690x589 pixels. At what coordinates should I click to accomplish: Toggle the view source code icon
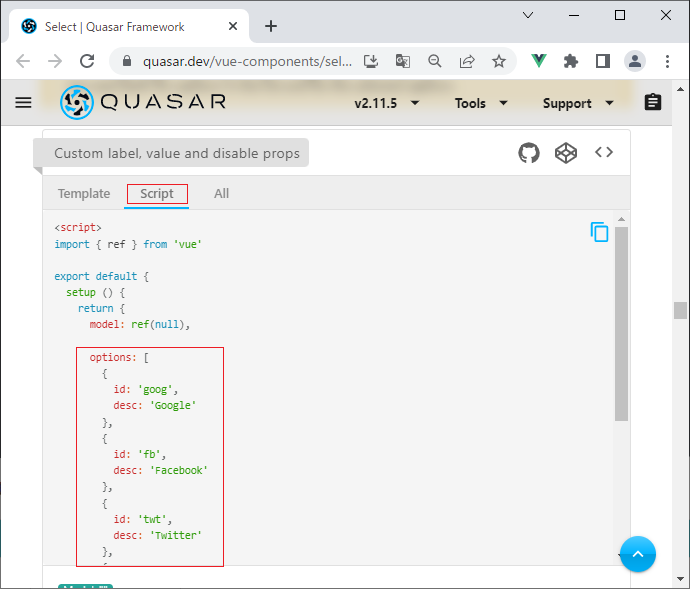tap(604, 152)
